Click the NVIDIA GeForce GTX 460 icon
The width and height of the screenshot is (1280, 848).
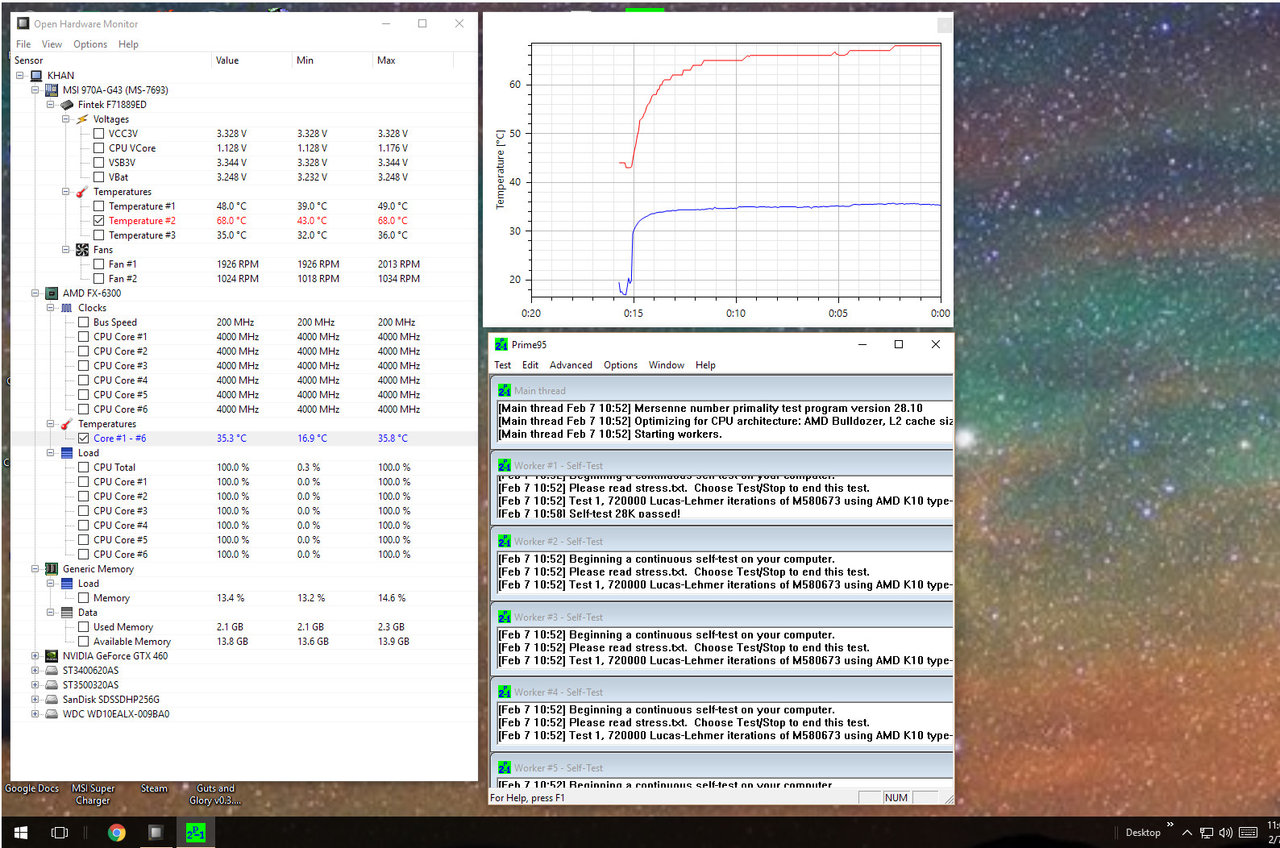[51, 656]
